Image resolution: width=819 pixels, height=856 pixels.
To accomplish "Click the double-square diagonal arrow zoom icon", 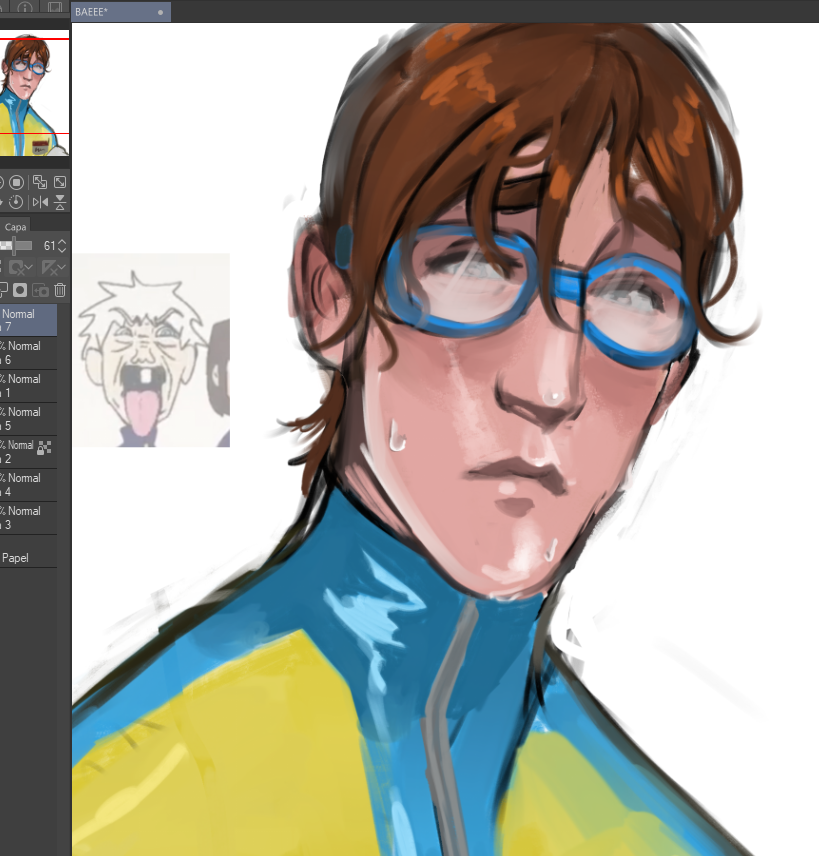I will 39,182.
